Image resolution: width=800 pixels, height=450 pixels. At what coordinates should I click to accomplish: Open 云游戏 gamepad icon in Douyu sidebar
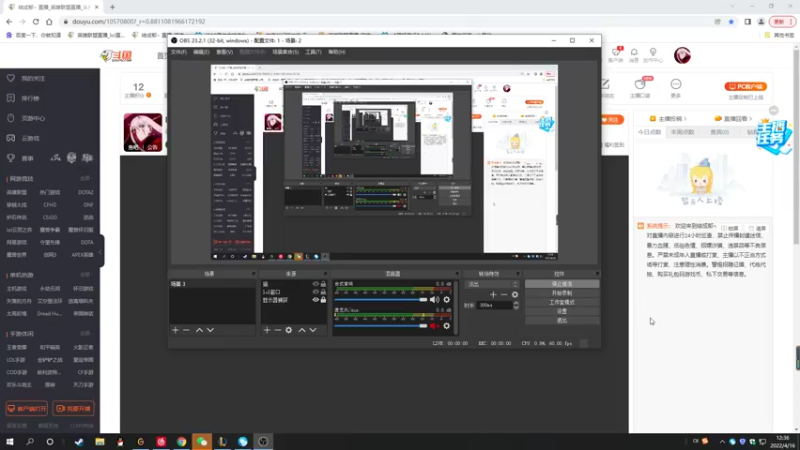11,138
